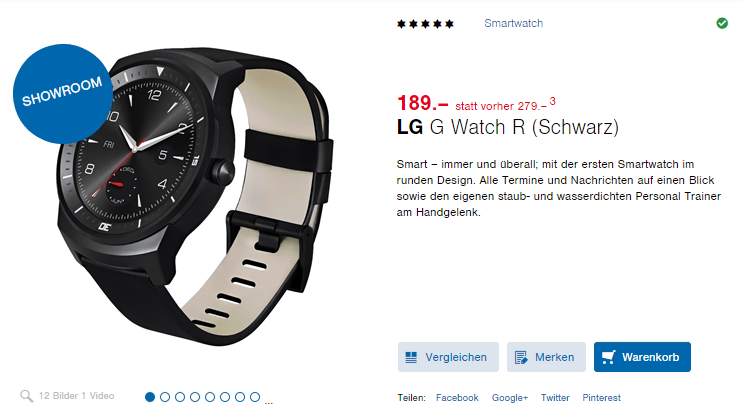Click the Warenkorb button
Viewport: 742px width, 420px height.
642,357
